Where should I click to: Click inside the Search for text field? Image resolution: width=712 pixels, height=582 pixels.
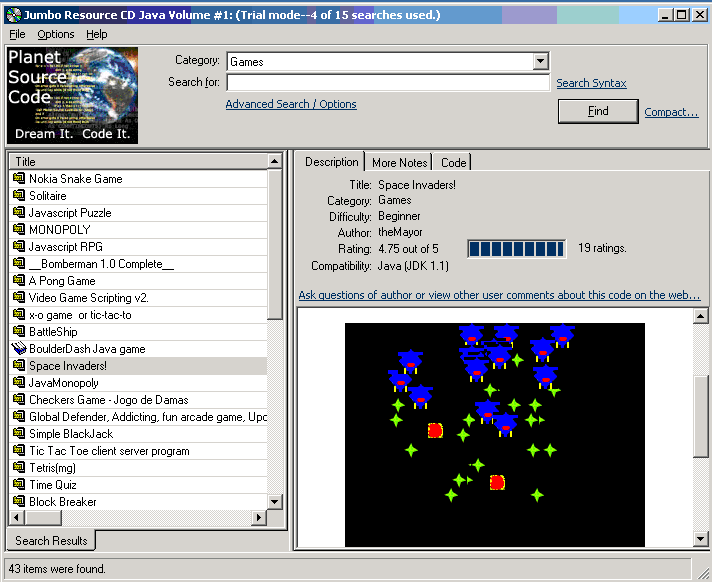click(x=388, y=83)
